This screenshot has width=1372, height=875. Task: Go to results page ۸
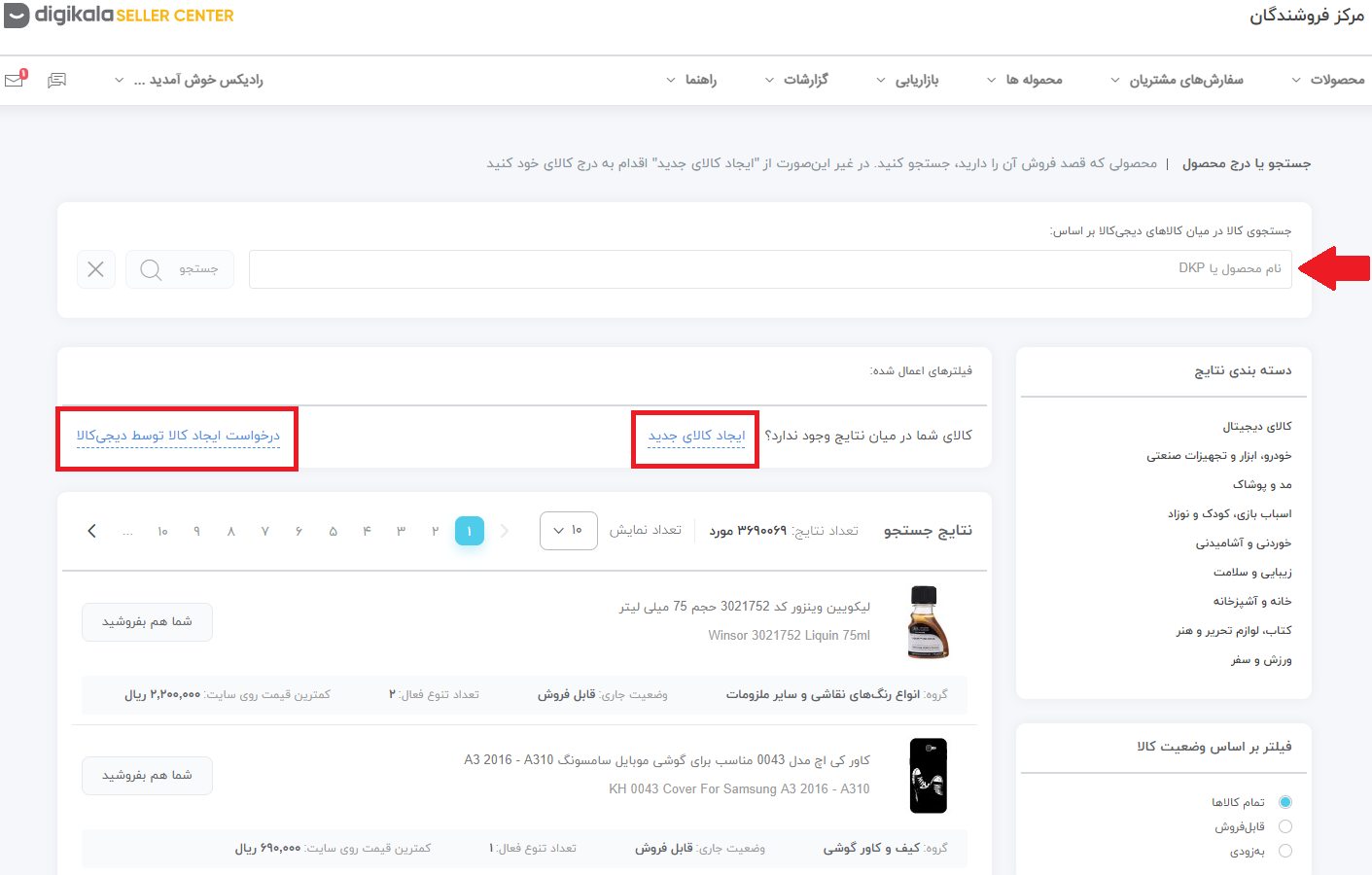click(230, 531)
